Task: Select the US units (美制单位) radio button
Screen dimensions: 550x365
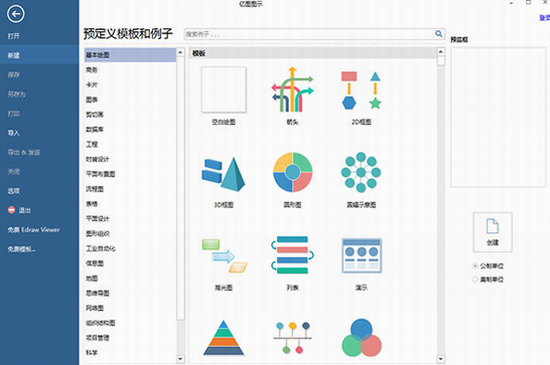Action: pyautogui.click(x=475, y=279)
